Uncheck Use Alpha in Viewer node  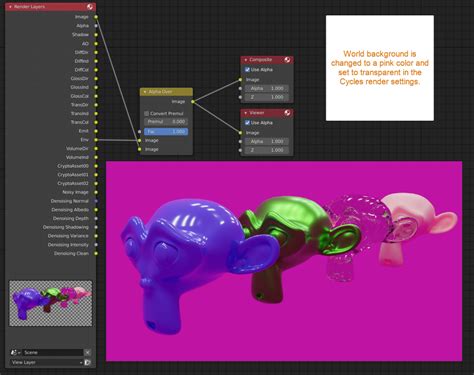coord(247,123)
